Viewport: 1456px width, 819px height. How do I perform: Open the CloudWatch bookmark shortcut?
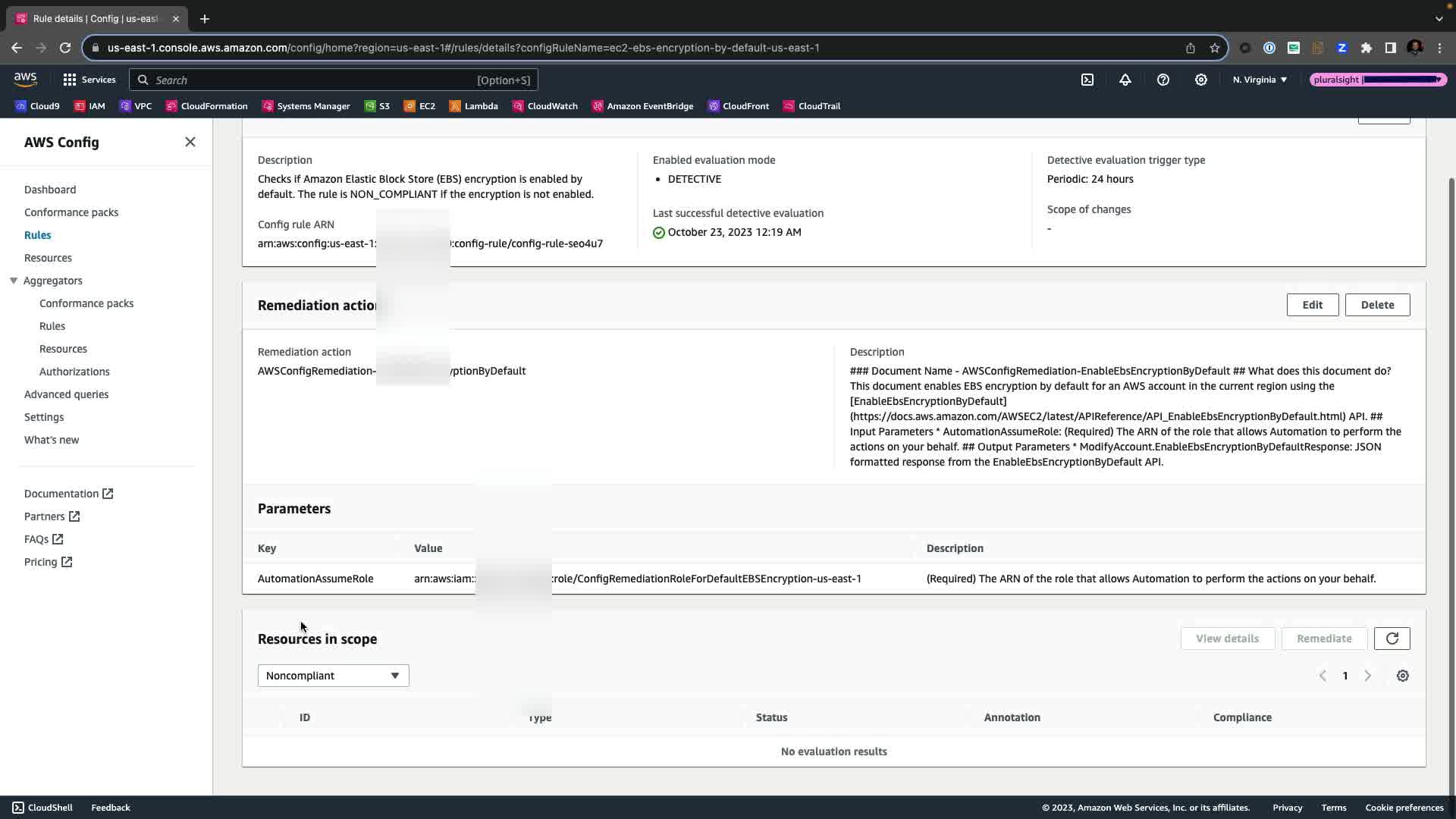coord(544,106)
